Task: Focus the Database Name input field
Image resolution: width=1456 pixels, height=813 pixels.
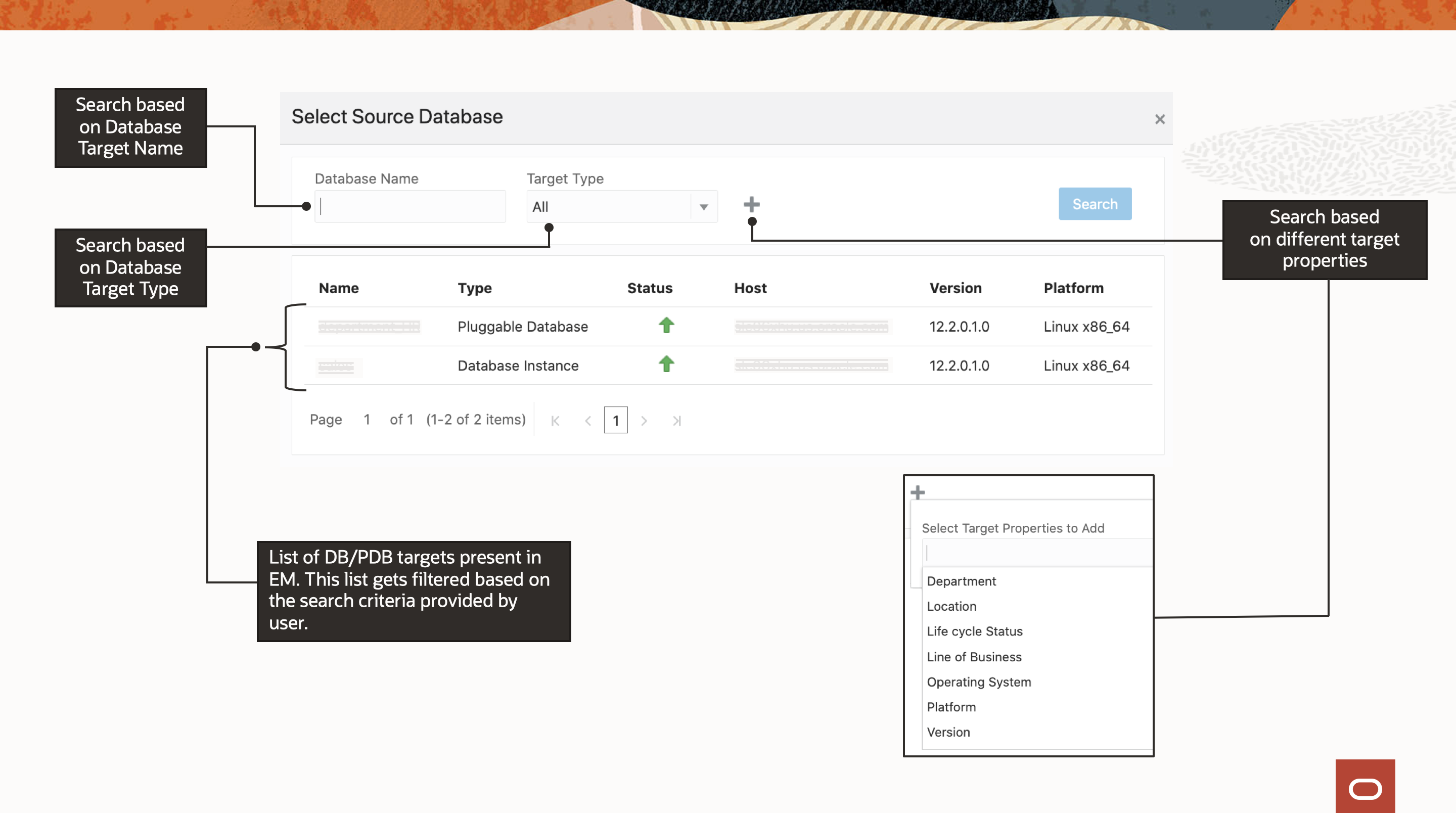Action: coord(411,207)
